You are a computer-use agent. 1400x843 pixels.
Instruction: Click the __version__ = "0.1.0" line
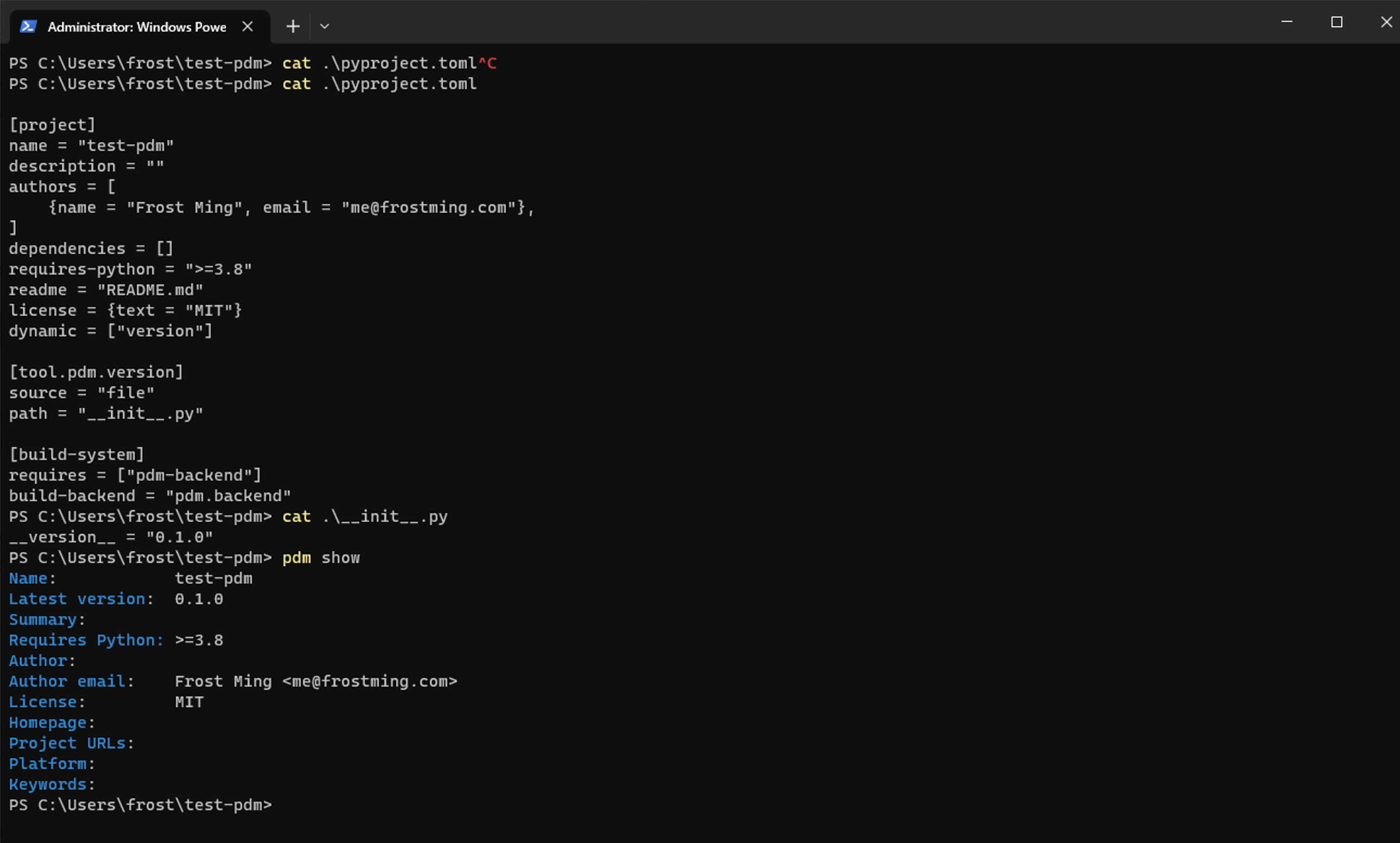click(x=111, y=537)
